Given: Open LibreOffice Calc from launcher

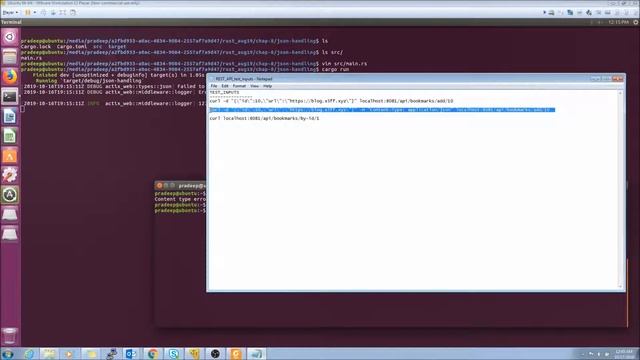Looking at the screenshot, I should point(10,136).
